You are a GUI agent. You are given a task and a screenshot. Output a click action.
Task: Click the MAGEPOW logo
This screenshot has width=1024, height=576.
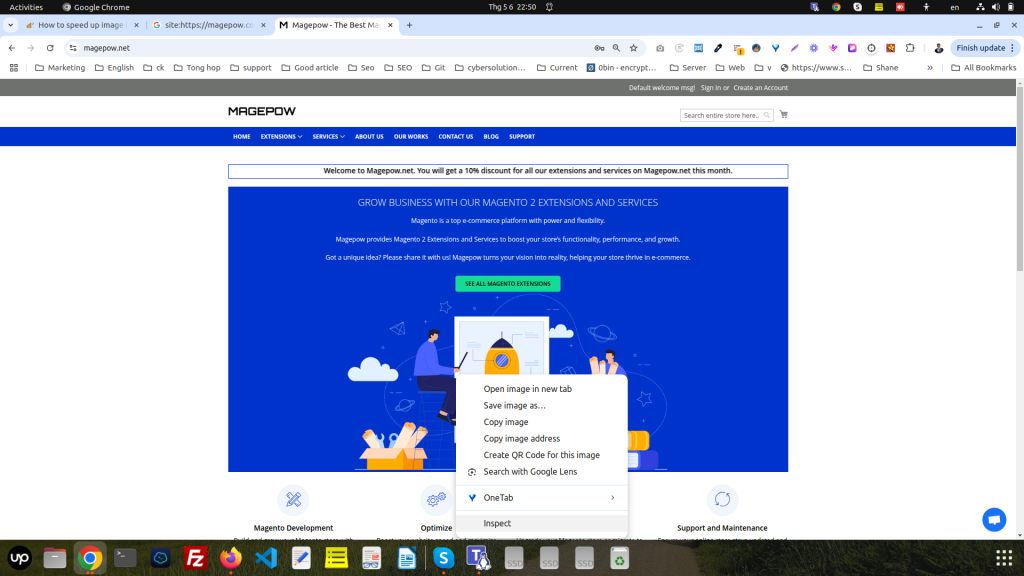262,111
